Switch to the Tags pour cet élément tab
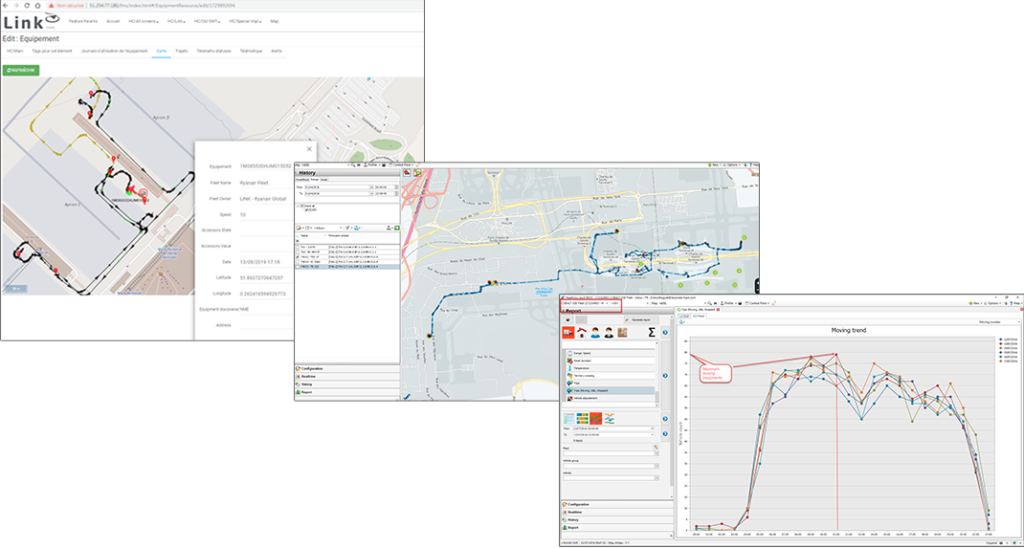 point(52,50)
